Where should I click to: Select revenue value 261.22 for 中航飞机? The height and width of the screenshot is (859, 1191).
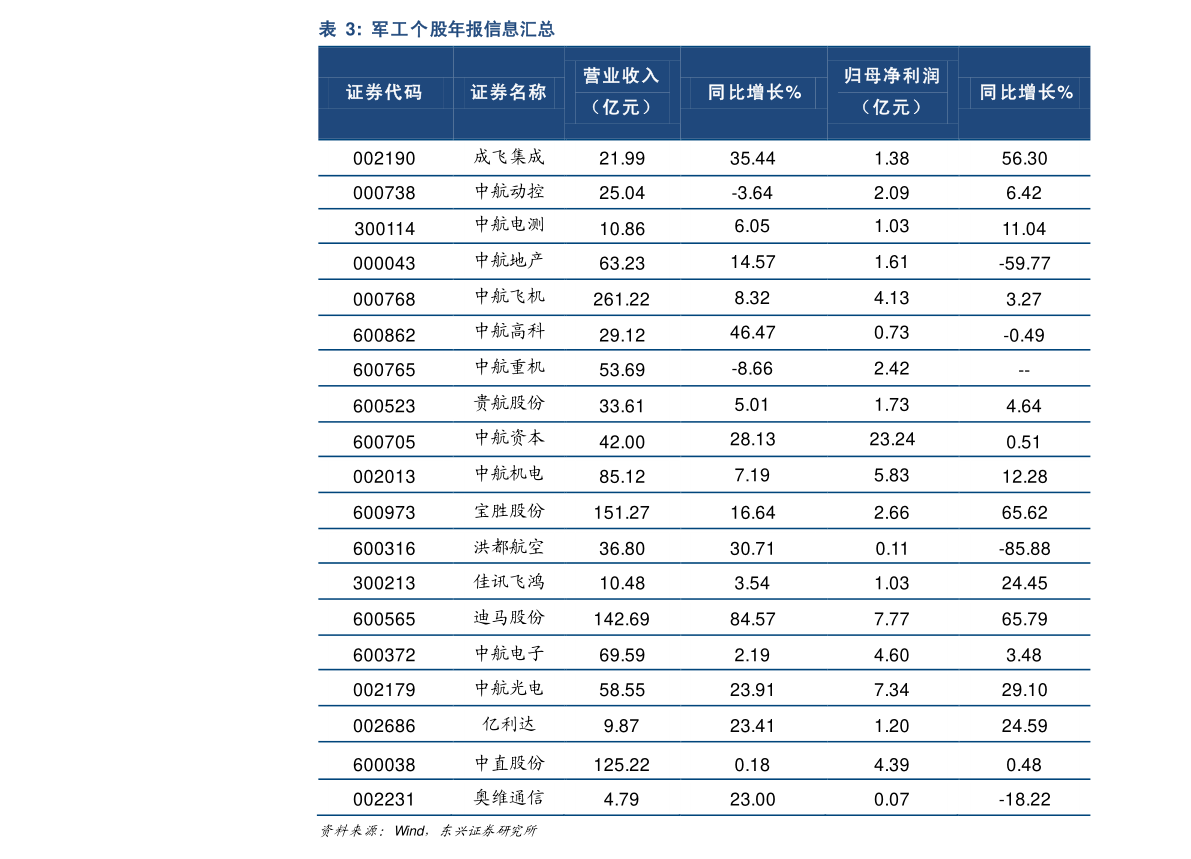(621, 299)
